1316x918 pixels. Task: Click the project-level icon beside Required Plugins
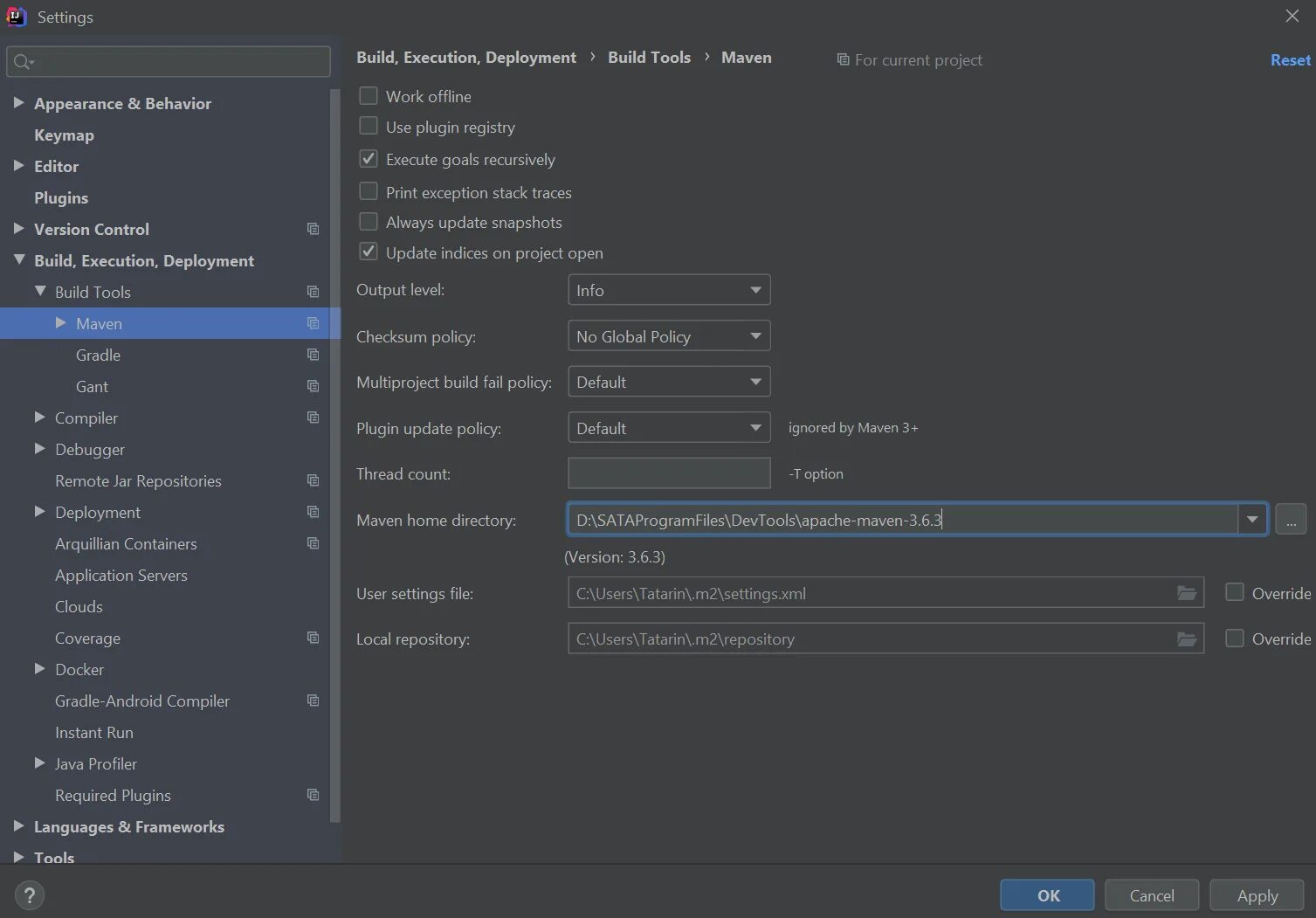click(313, 795)
